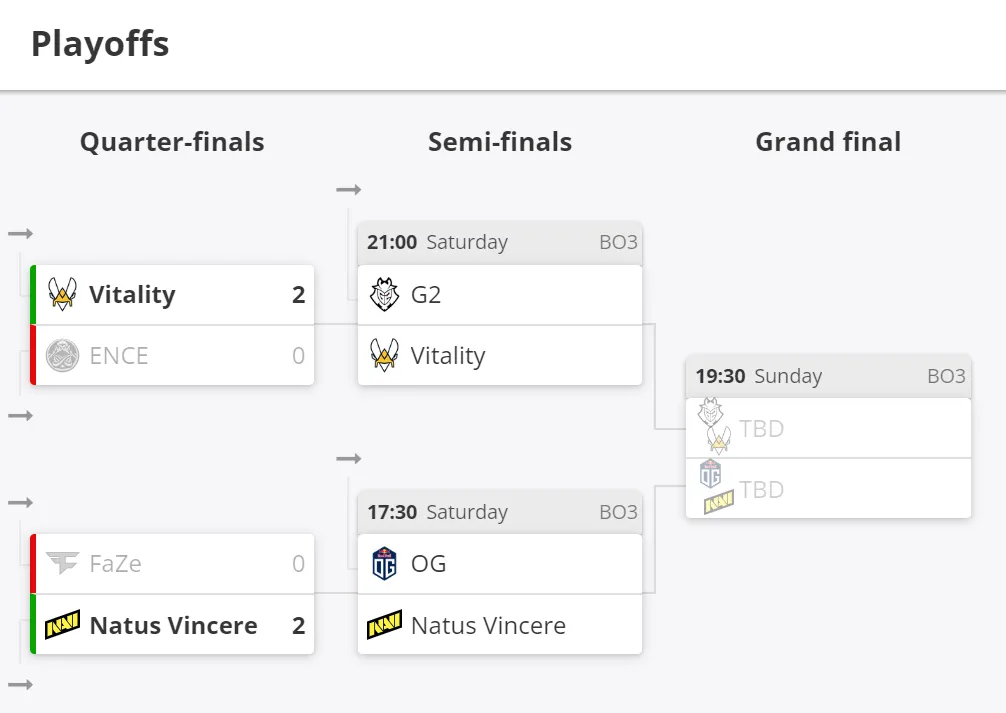Select the first TBD grand final slot

point(828,428)
